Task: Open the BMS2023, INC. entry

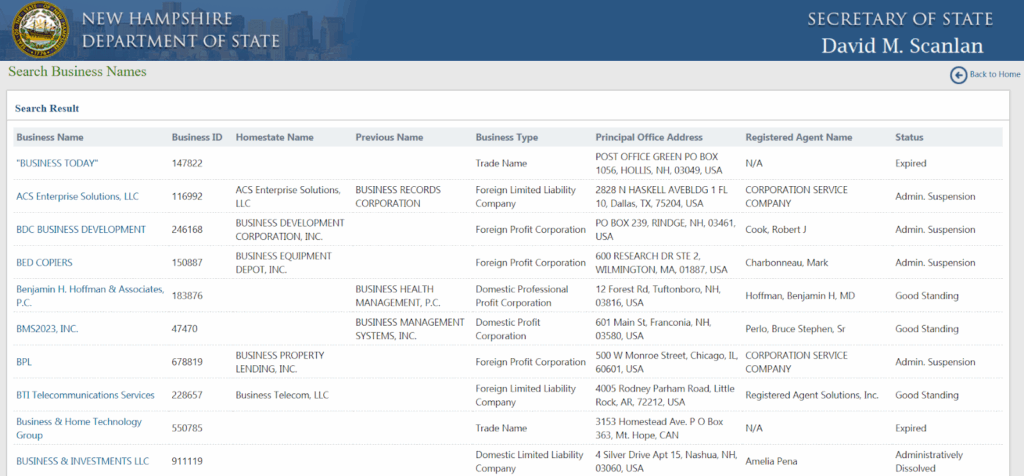Action: tap(47, 329)
